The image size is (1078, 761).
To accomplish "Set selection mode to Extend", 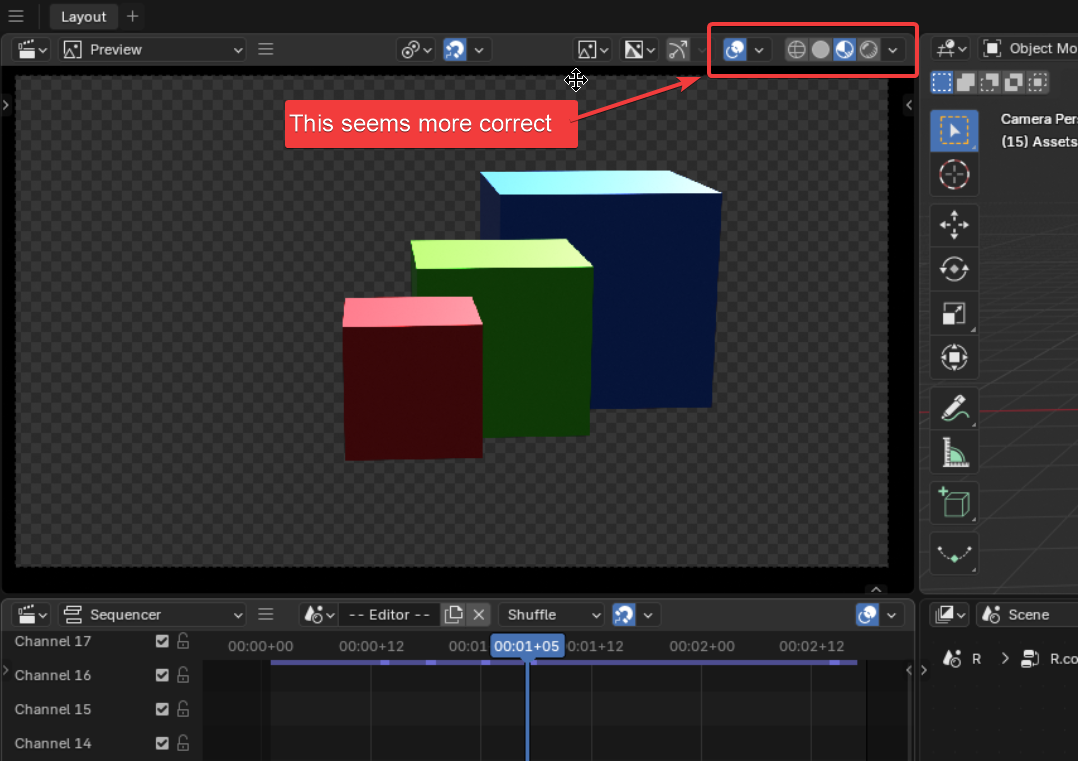I will [965, 82].
